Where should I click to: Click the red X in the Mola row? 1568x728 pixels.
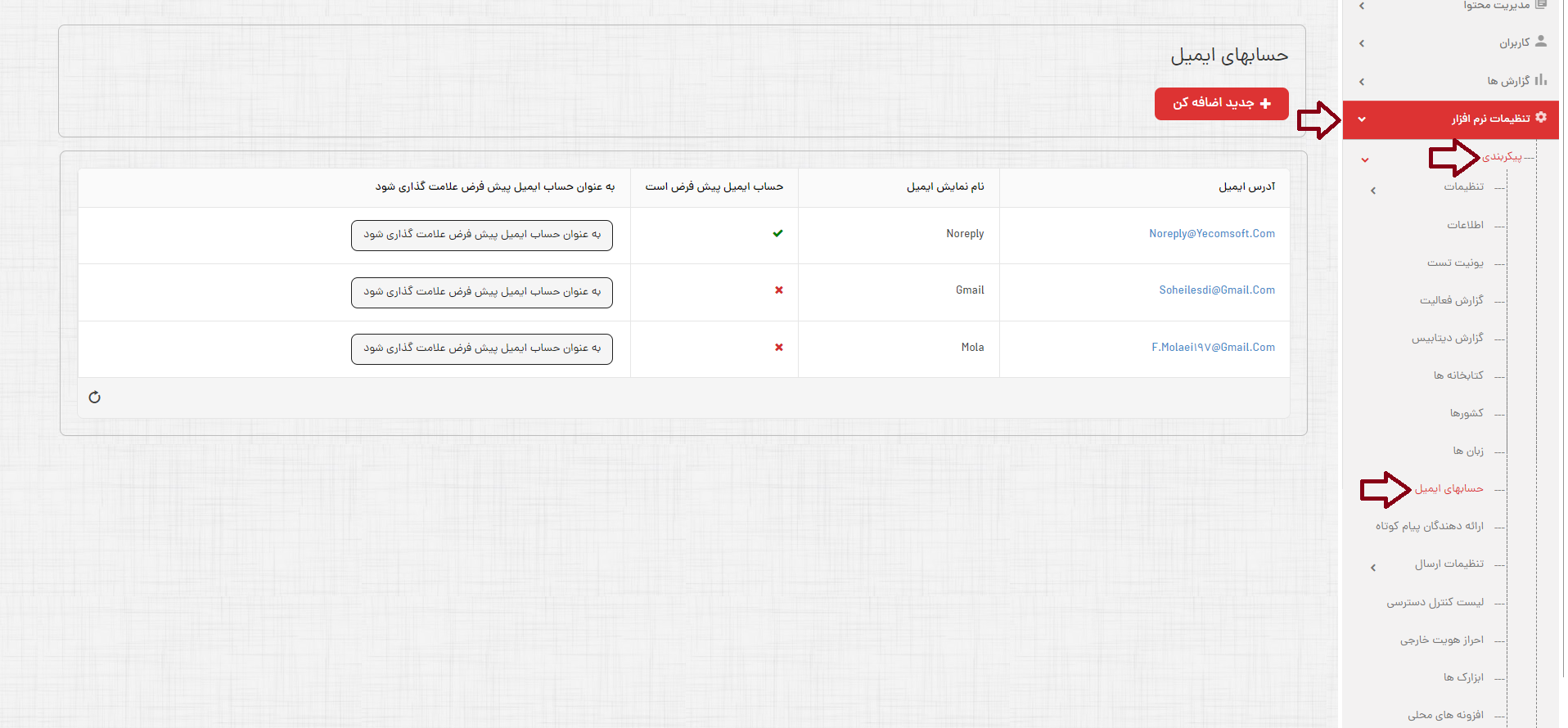[x=778, y=348]
